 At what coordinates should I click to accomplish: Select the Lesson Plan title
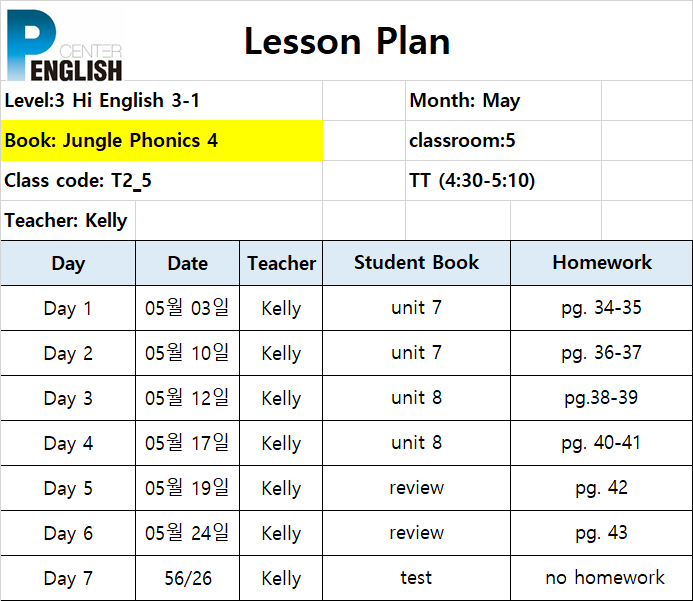coord(347,41)
